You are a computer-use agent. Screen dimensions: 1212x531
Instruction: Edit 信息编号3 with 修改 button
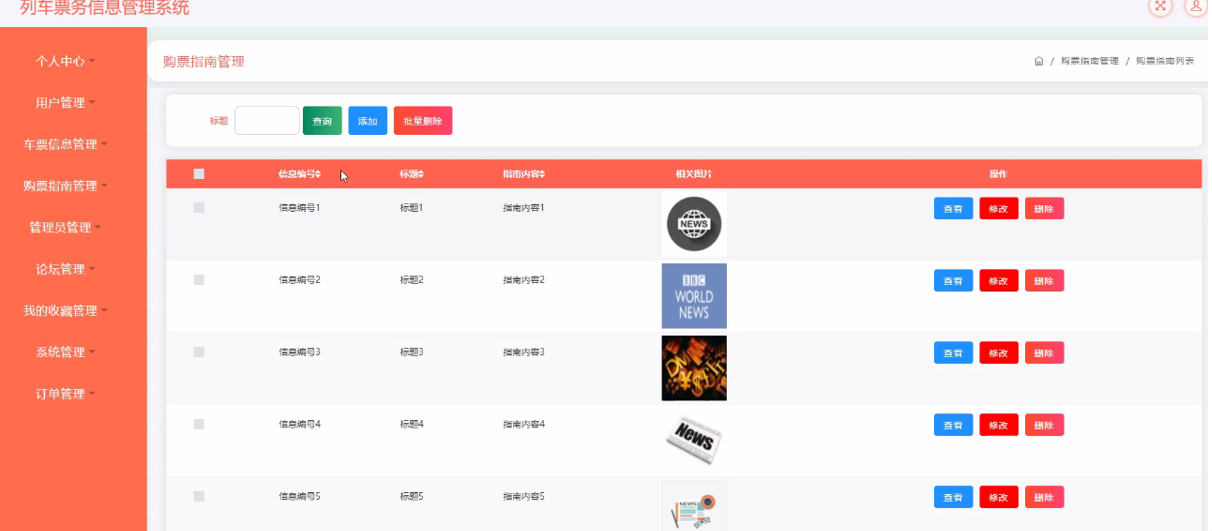coord(999,353)
